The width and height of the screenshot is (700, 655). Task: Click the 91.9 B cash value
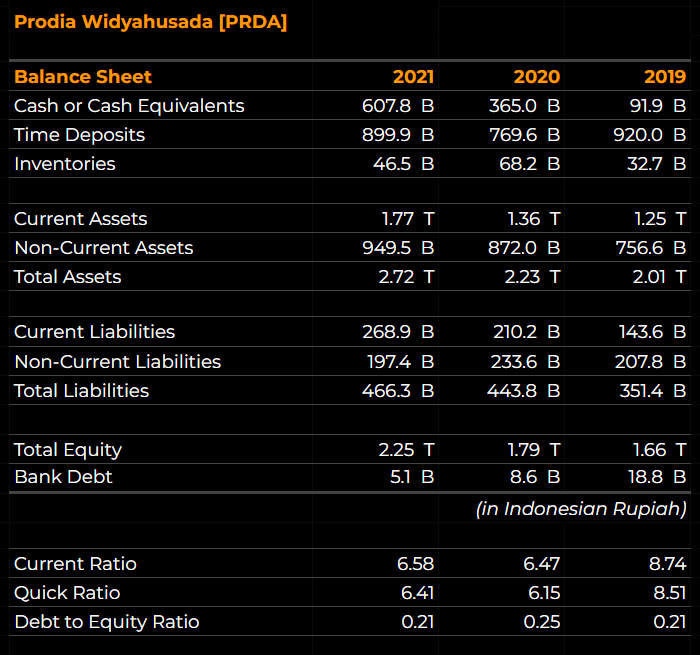pos(658,106)
